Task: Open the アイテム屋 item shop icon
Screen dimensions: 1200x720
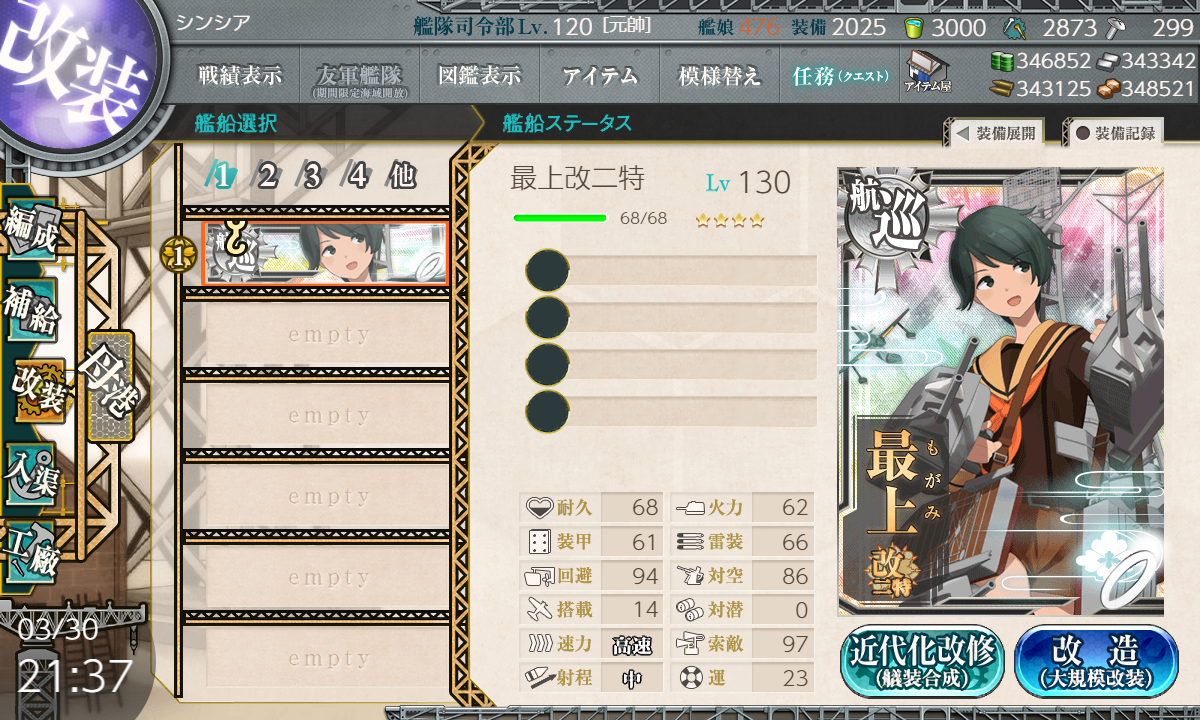Action: coord(927,72)
